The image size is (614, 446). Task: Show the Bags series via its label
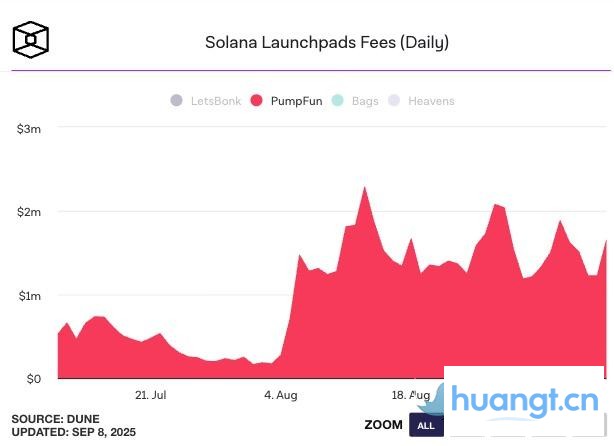(365, 101)
